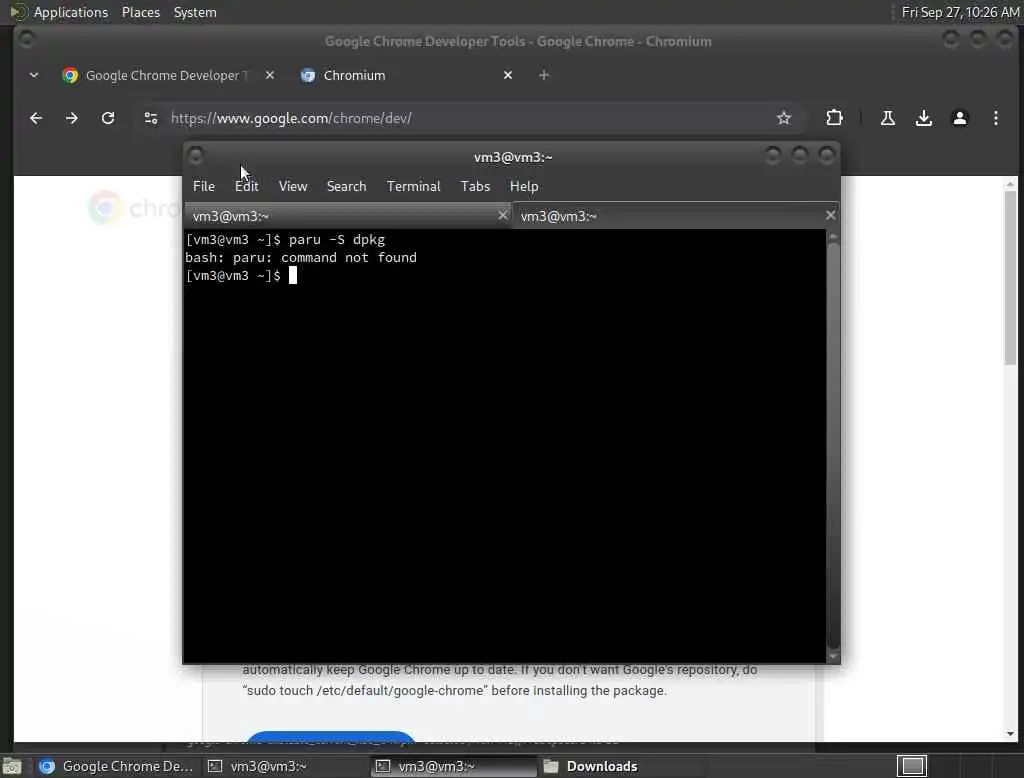The image size is (1024, 778).
Task: Open terminal Tabs menu
Action: point(475,186)
